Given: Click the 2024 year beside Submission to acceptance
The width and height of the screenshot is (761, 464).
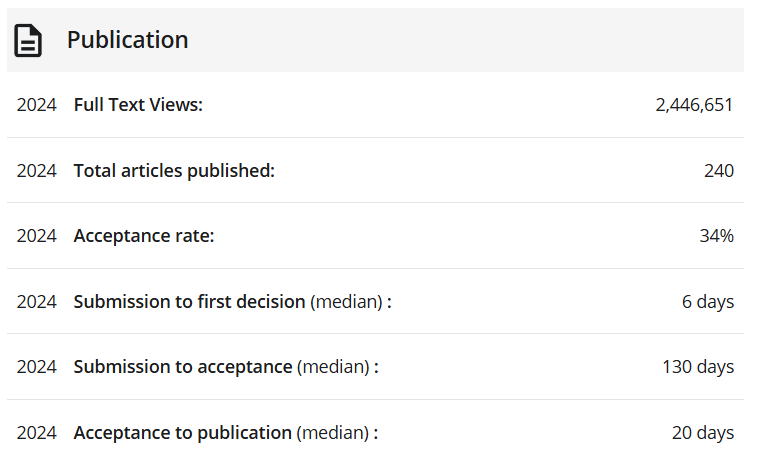Looking at the screenshot, I should [37, 367].
